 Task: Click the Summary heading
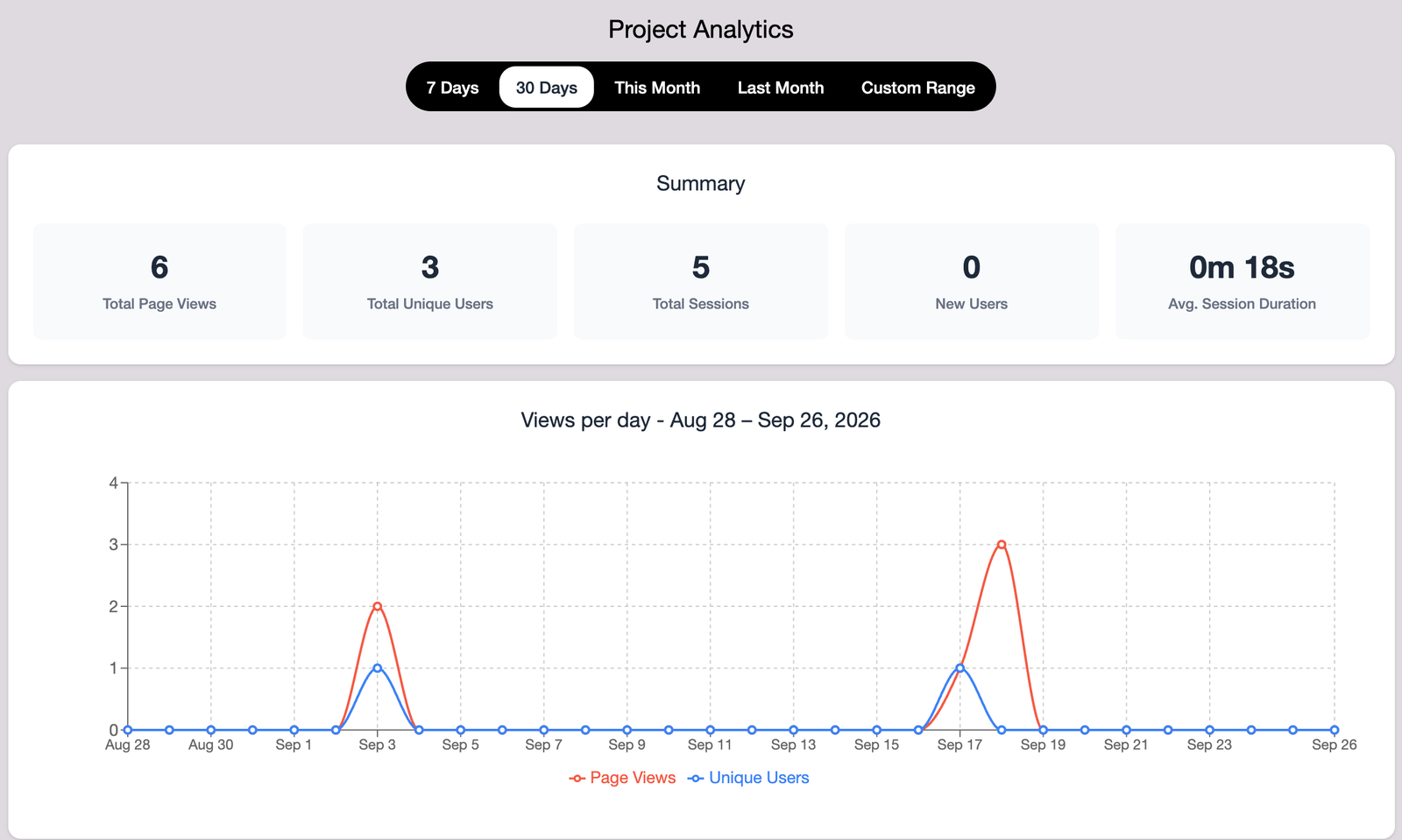[701, 183]
